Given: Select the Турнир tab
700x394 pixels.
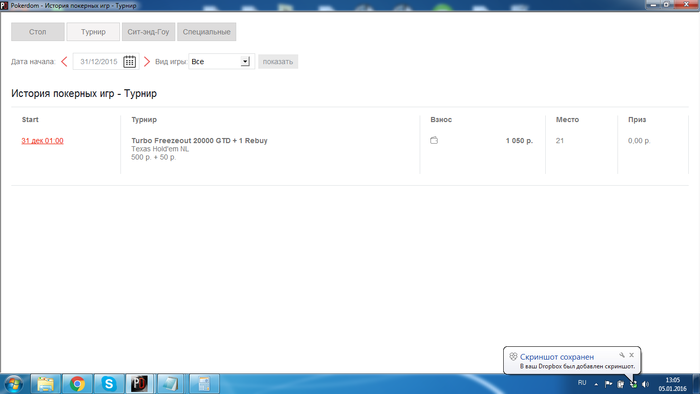Looking at the screenshot, I should [x=93, y=32].
